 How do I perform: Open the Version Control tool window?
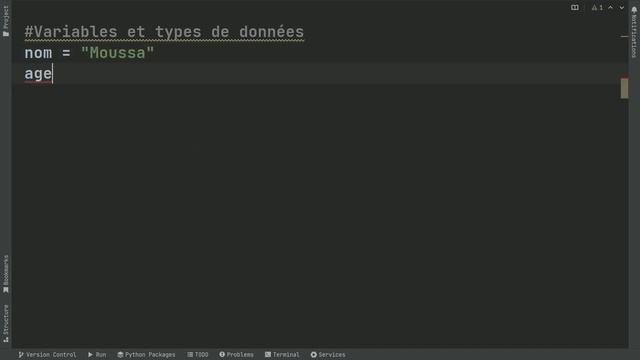[47, 355]
